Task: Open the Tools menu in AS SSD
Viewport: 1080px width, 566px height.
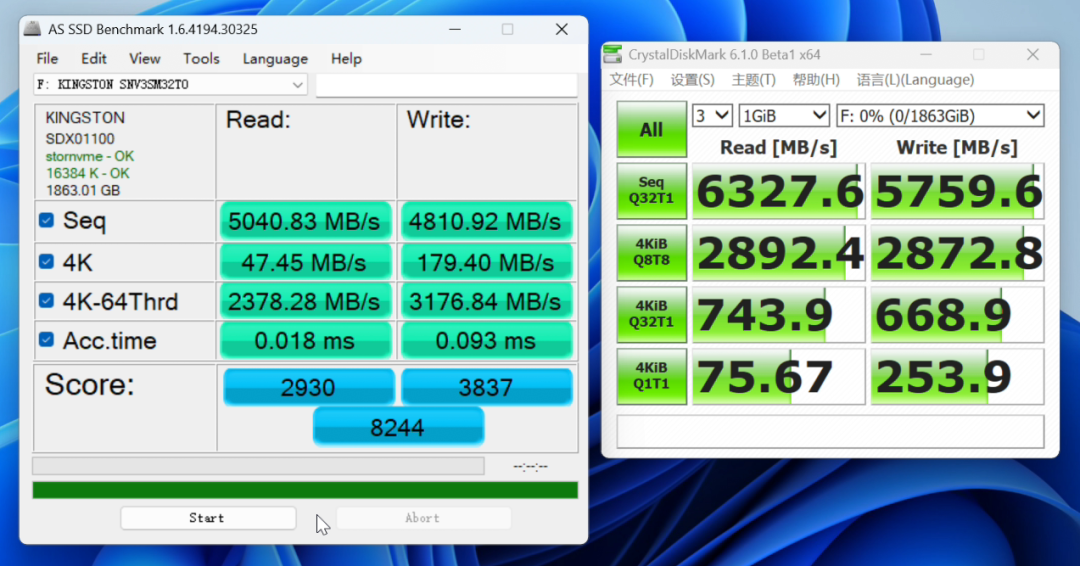Action: point(201,59)
